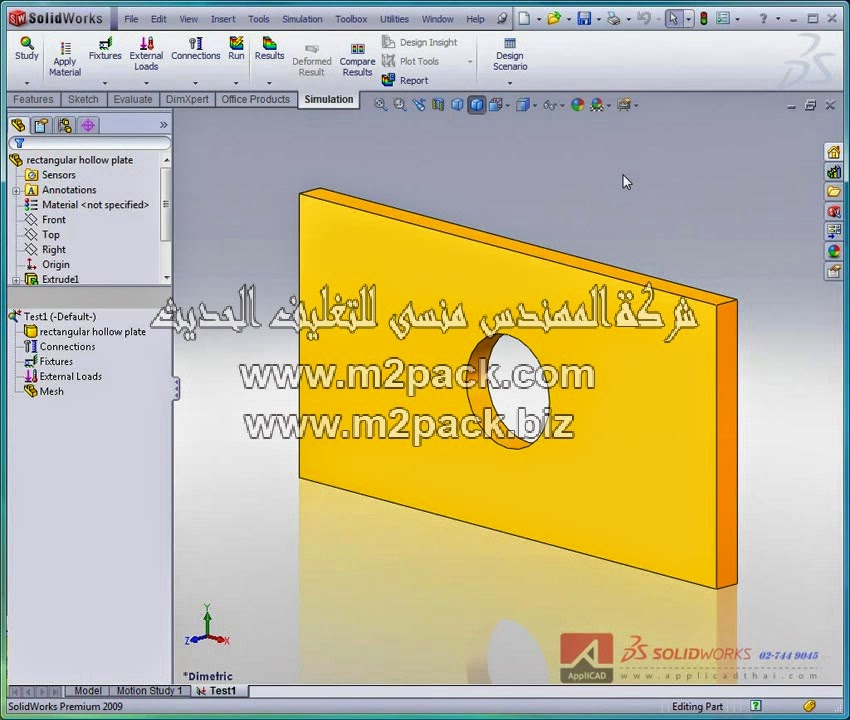Open the Fixtures tool
850x720 pixels.
tap(105, 48)
